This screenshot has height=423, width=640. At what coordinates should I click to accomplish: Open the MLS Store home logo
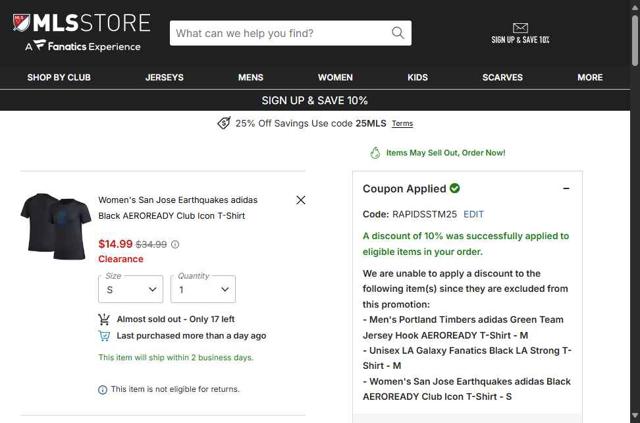click(82, 23)
